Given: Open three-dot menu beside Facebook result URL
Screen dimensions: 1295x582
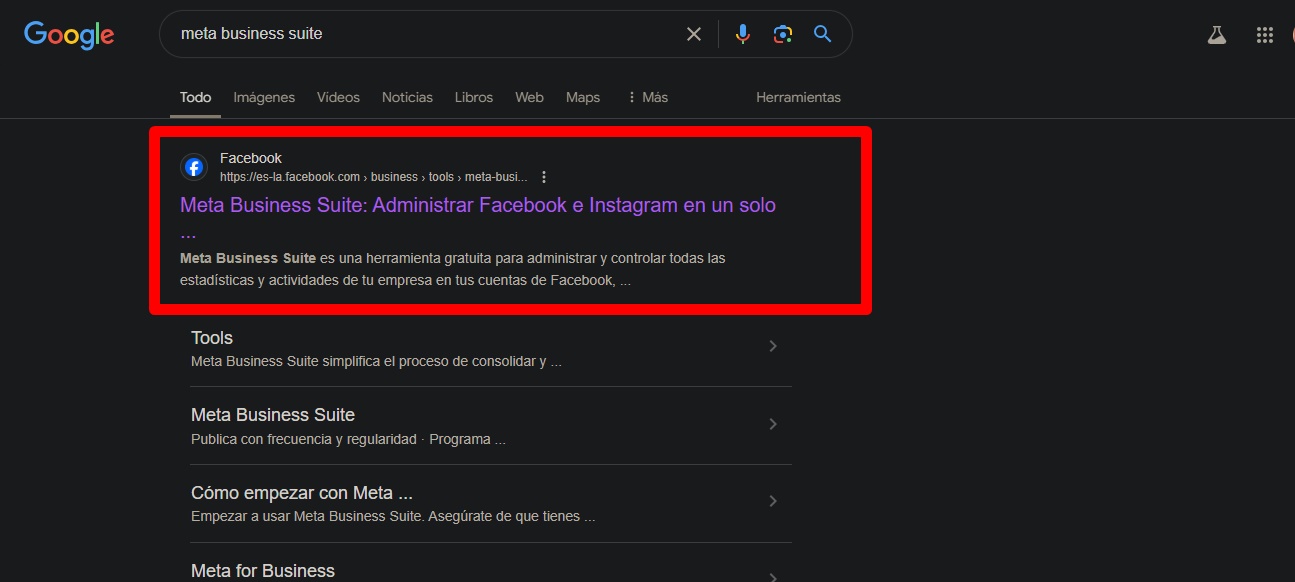Looking at the screenshot, I should tap(544, 177).
